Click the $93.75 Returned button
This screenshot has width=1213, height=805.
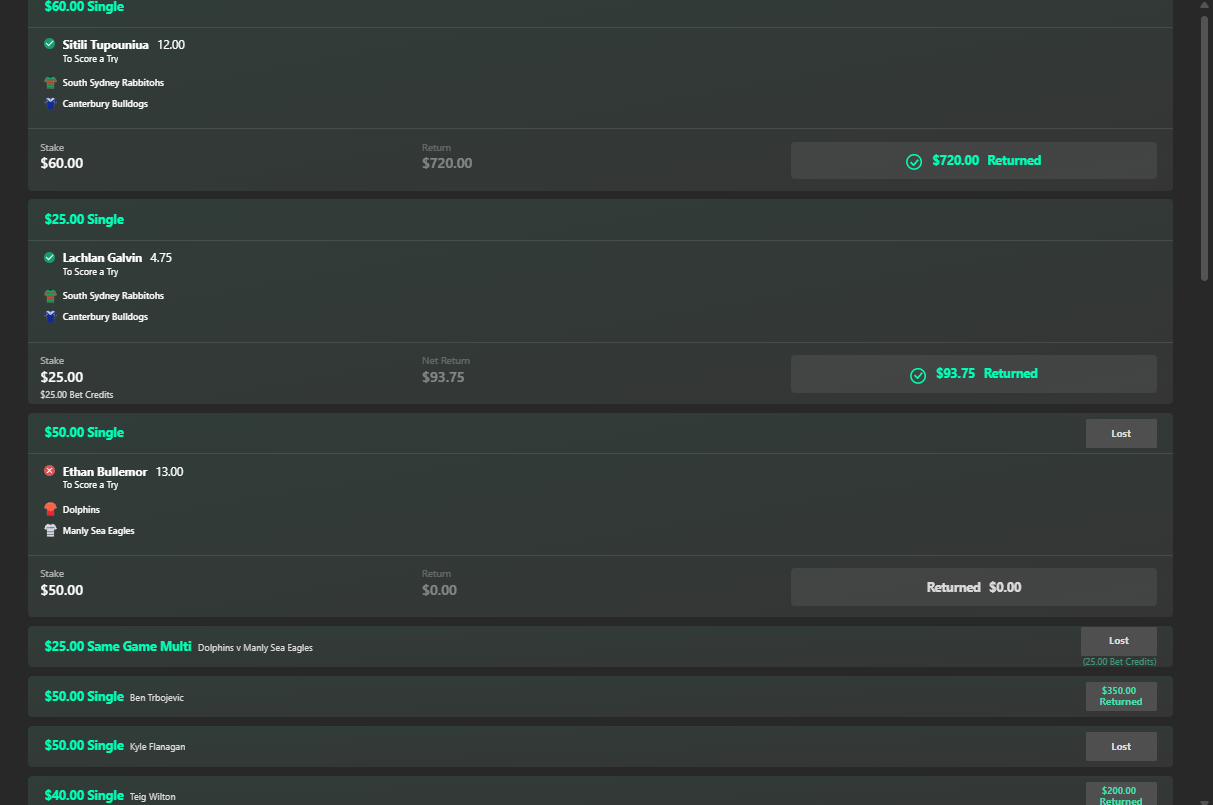pos(974,373)
